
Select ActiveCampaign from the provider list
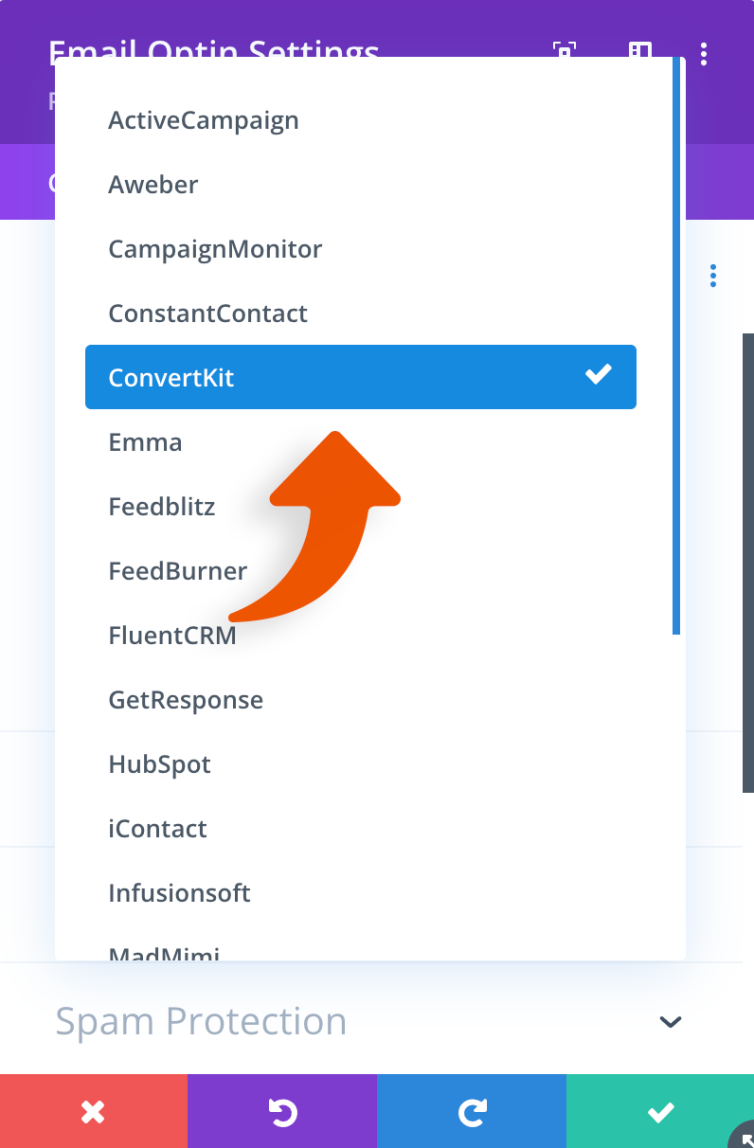[203, 120]
